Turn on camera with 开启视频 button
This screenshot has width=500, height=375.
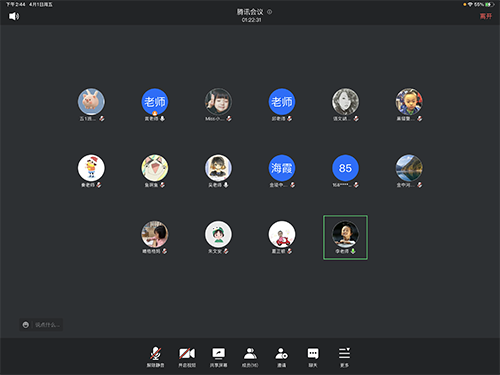tap(187, 357)
